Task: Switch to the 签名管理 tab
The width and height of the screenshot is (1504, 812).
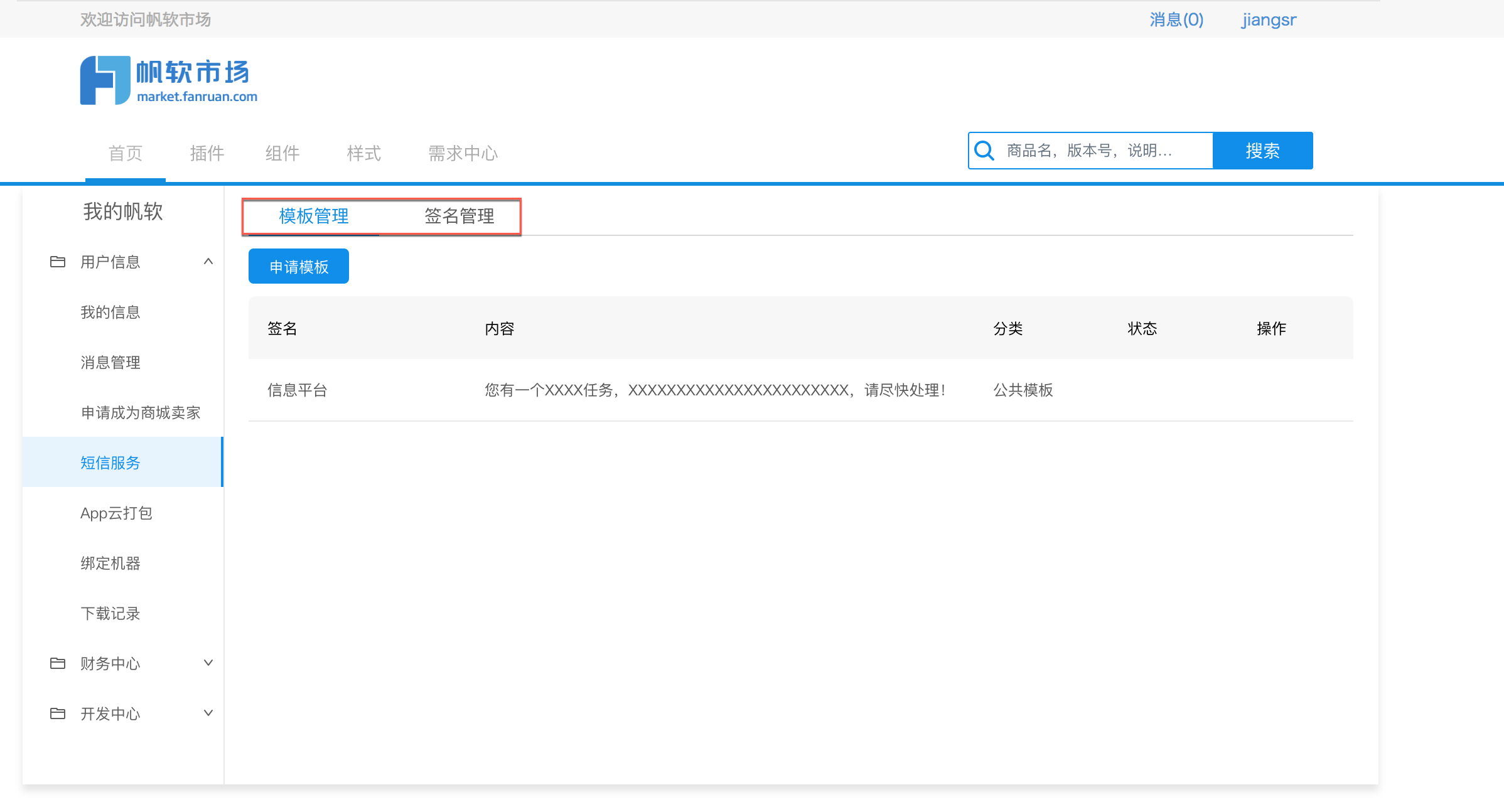Action: (x=459, y=216)
